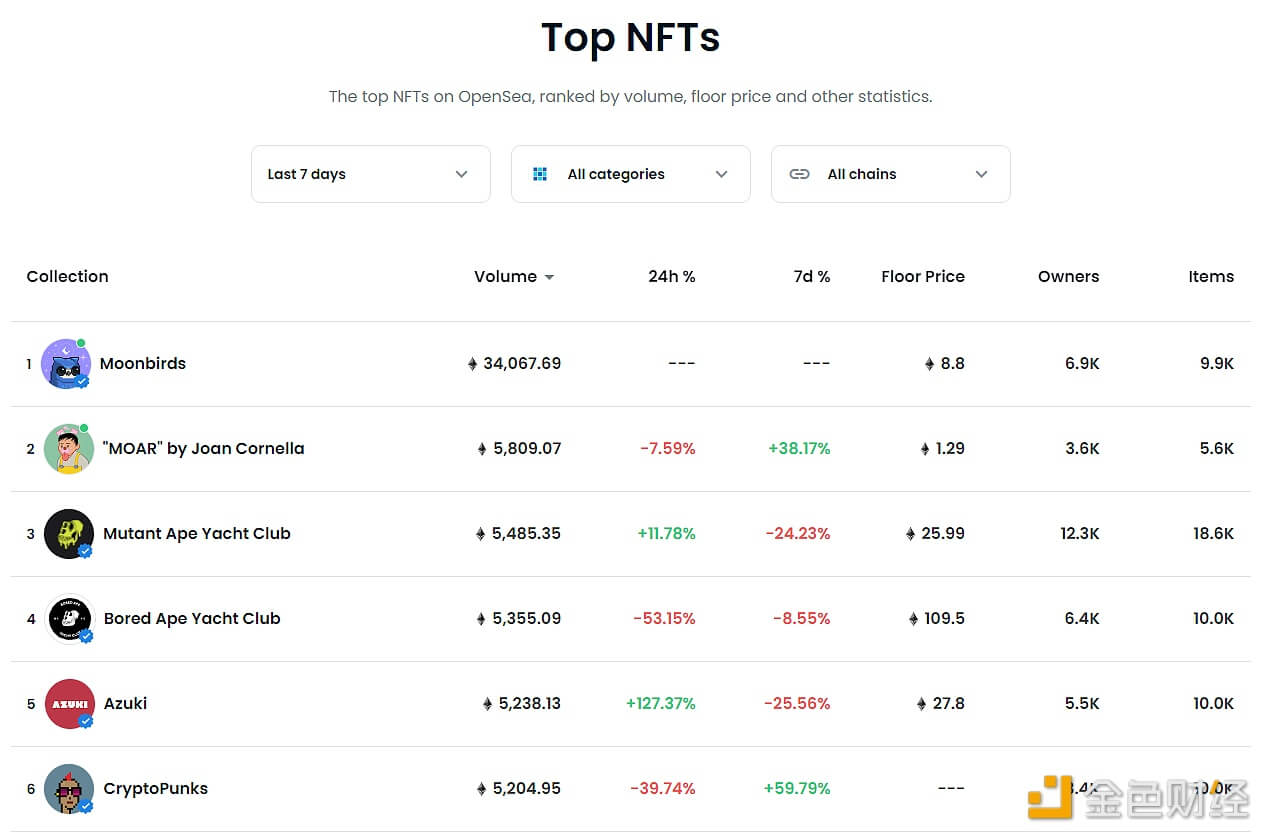Open Mutant Ape Yacht Club collection link
This screenshot has height=832, width=1262.
197,534
